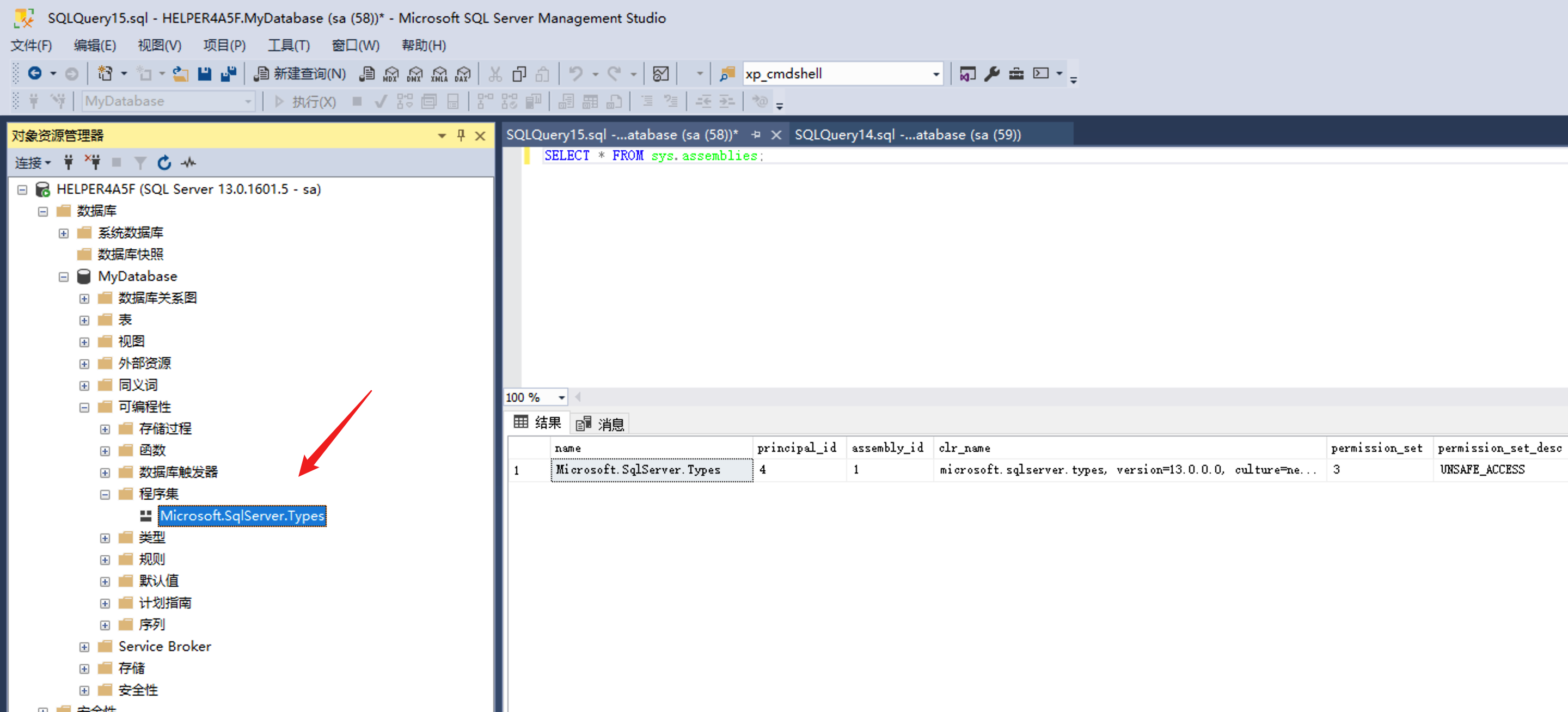The height and width of the screenshot is (712, 1568).
Task: Expand the 存储过程 folder node
Action: (105, 429)
